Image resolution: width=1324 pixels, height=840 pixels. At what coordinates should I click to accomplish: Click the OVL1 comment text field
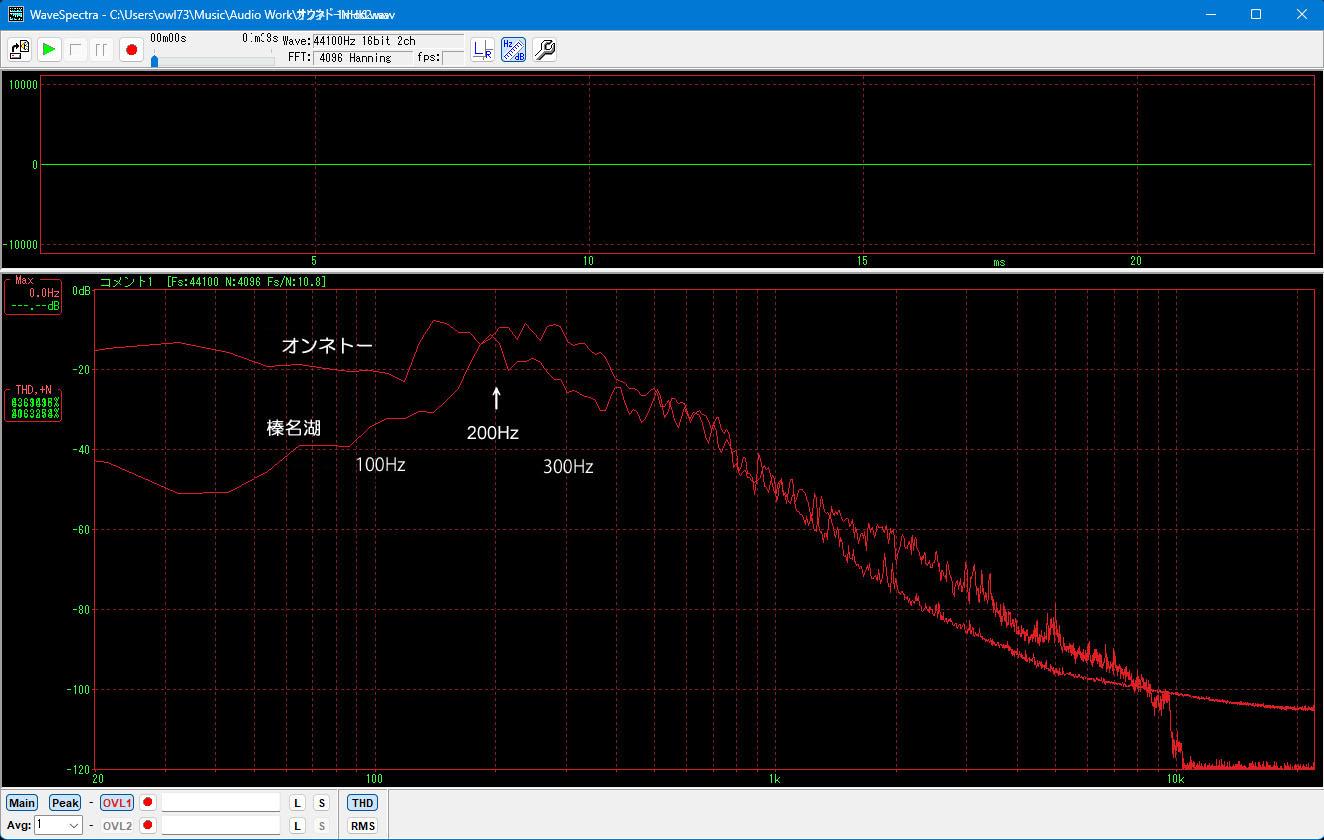tap(220, 803)
